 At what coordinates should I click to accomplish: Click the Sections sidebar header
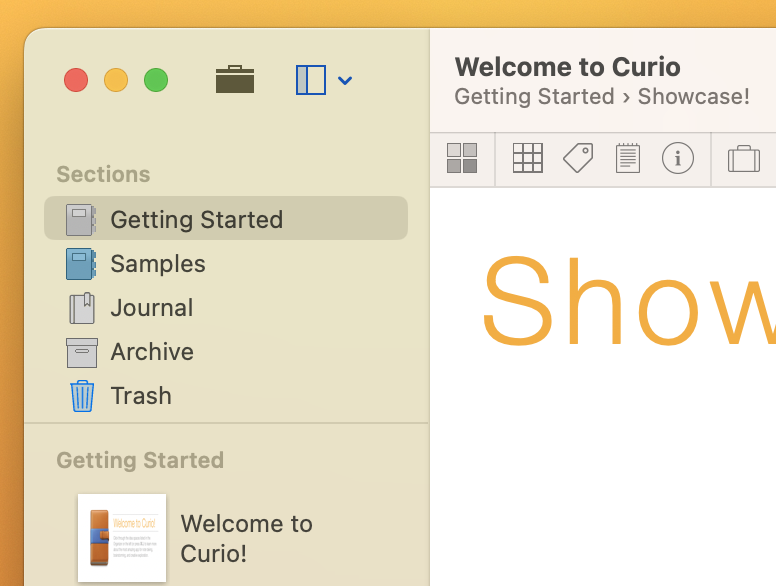pyautogui.click(x=103, y=174)
